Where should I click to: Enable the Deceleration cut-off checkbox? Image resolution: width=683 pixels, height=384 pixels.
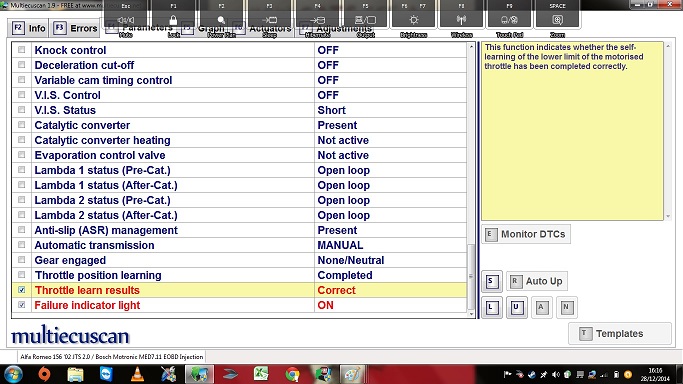tap(21, 65)
